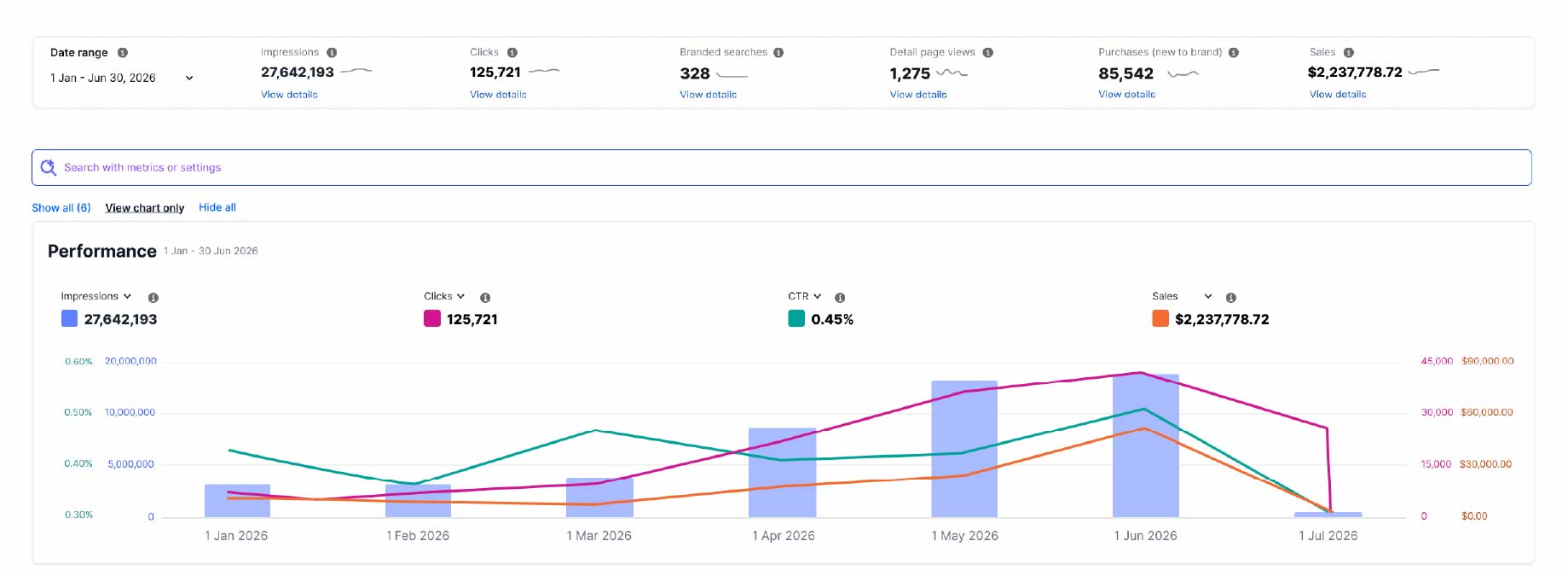Click the blue Impressions color swatch

69,319
